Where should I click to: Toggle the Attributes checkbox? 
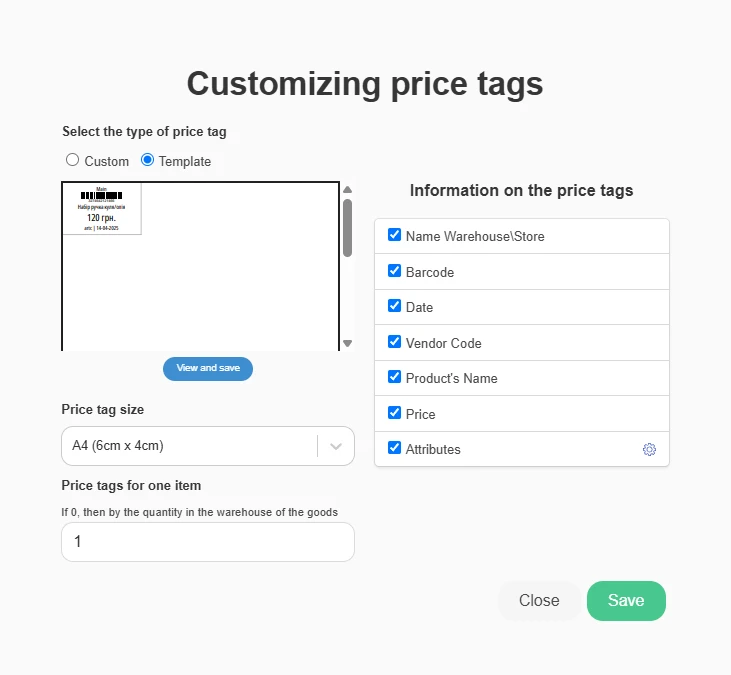pos(394,448)
